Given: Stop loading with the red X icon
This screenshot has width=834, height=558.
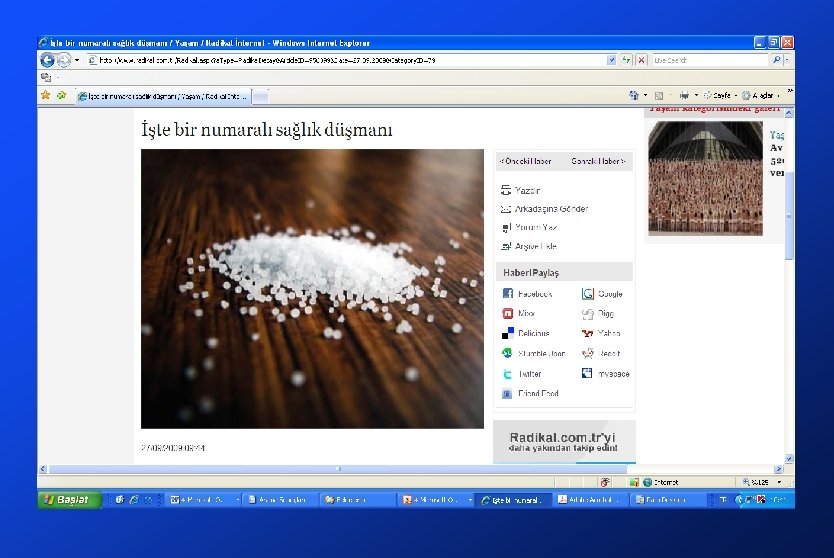Looking at the screenshot, I should pyautogui.click(x=641, y=60).
